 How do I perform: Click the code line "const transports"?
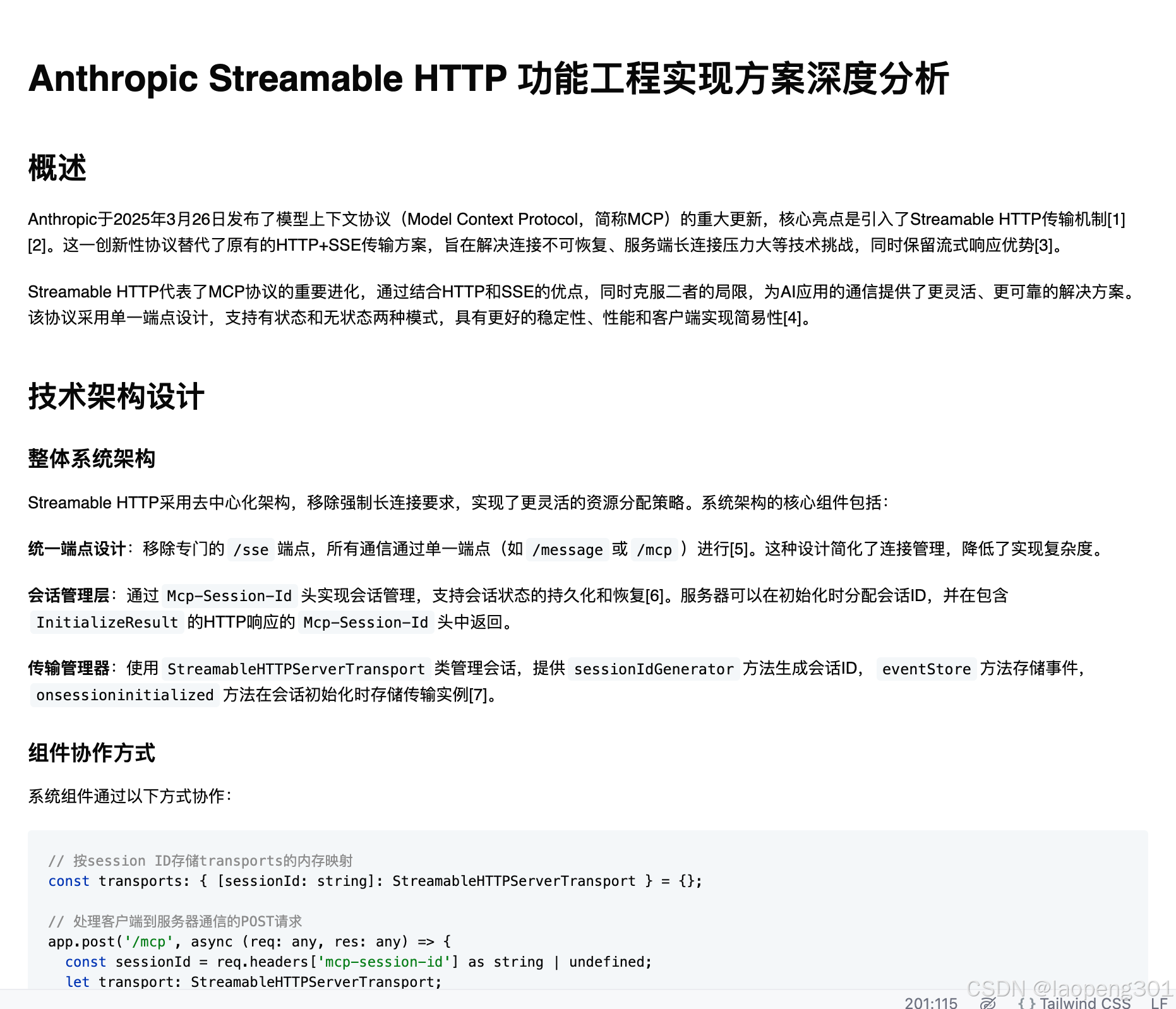tap(375, 881)
